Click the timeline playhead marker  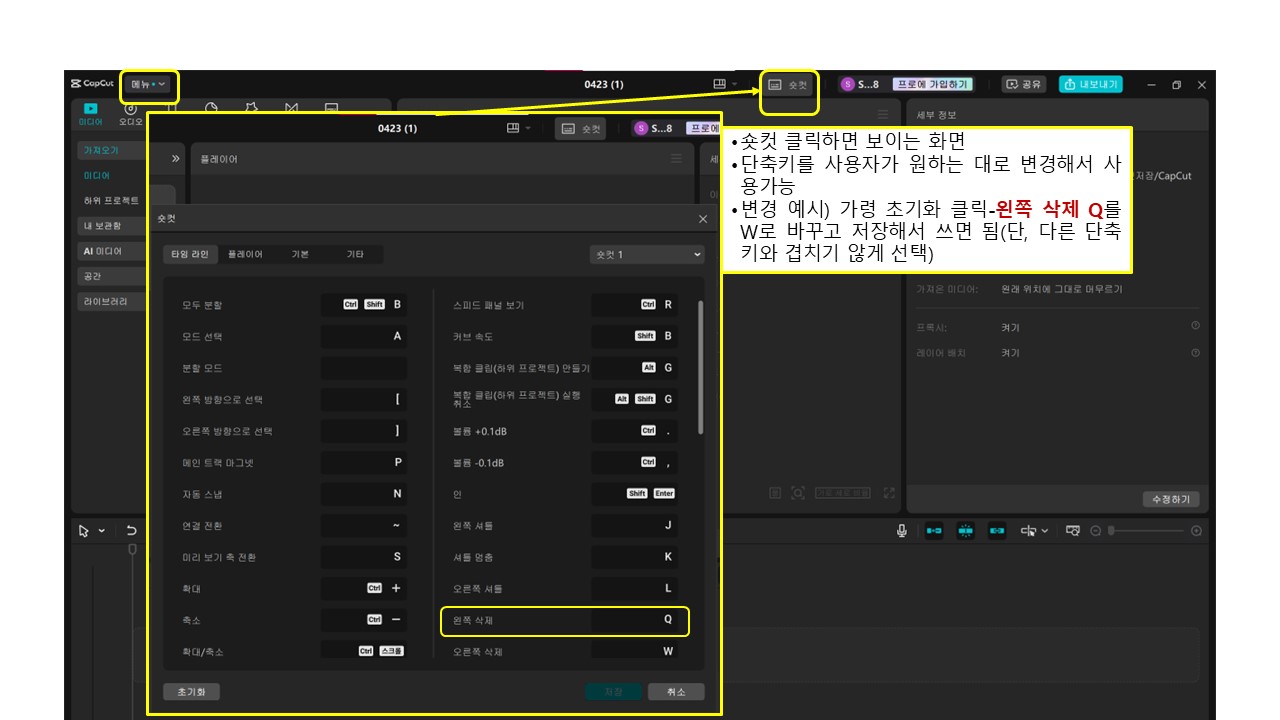[x=131, y=551]
